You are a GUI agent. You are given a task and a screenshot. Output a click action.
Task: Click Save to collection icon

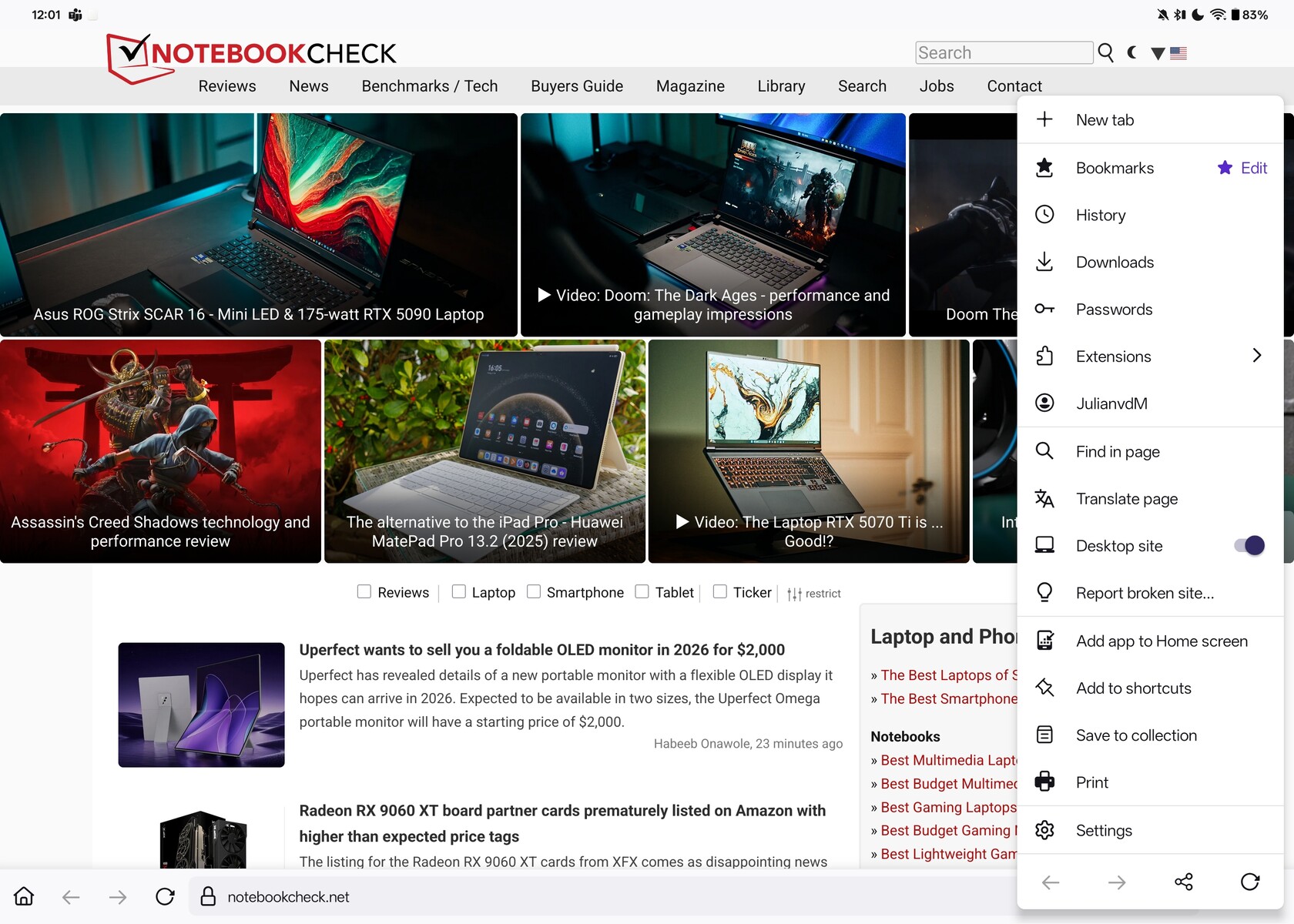(x=1044, y=735)
